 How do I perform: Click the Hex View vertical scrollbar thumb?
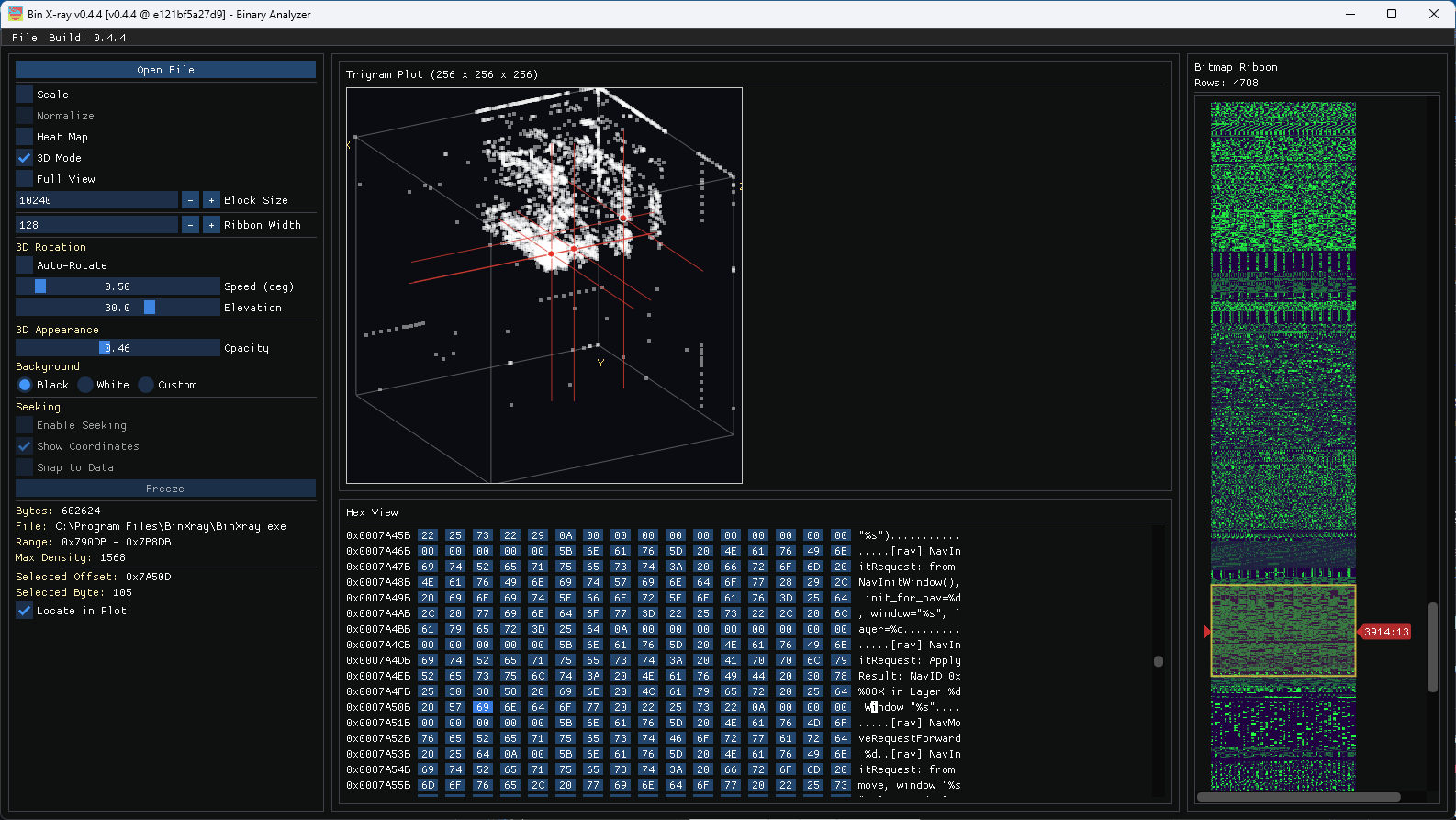pyautogui.click(x=1159, y=661)
